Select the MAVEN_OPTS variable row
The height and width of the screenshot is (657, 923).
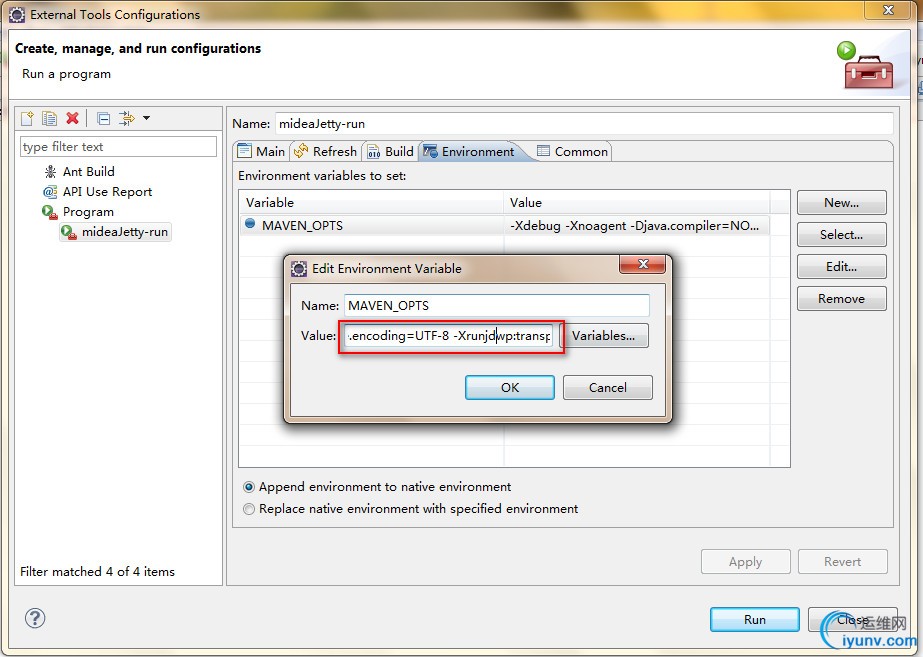[x=504, y=225]
